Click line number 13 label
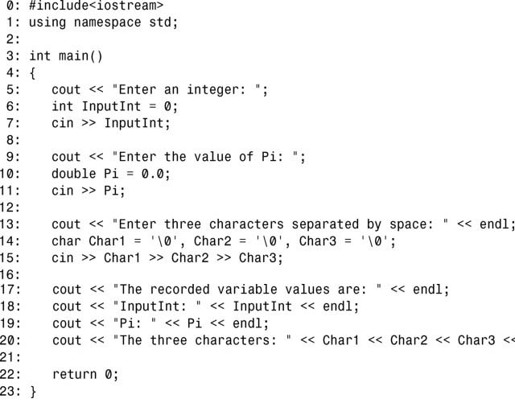Screen dimensions: 515x403 [10, 224]
